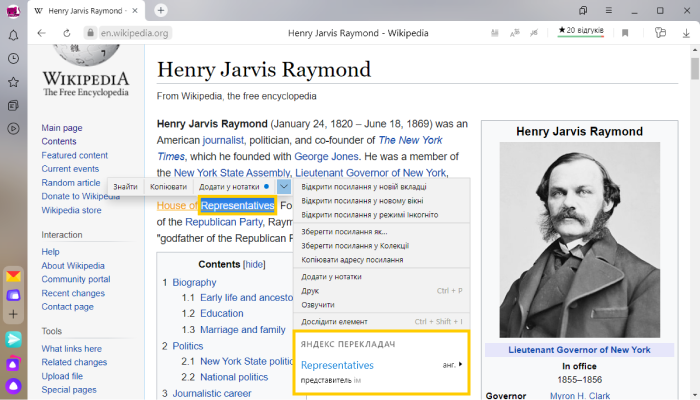Viewport: 700px width, 400px height.
Task: Click Додати у нотатки in selection toolbar
Action: click(x=229, y=187)
